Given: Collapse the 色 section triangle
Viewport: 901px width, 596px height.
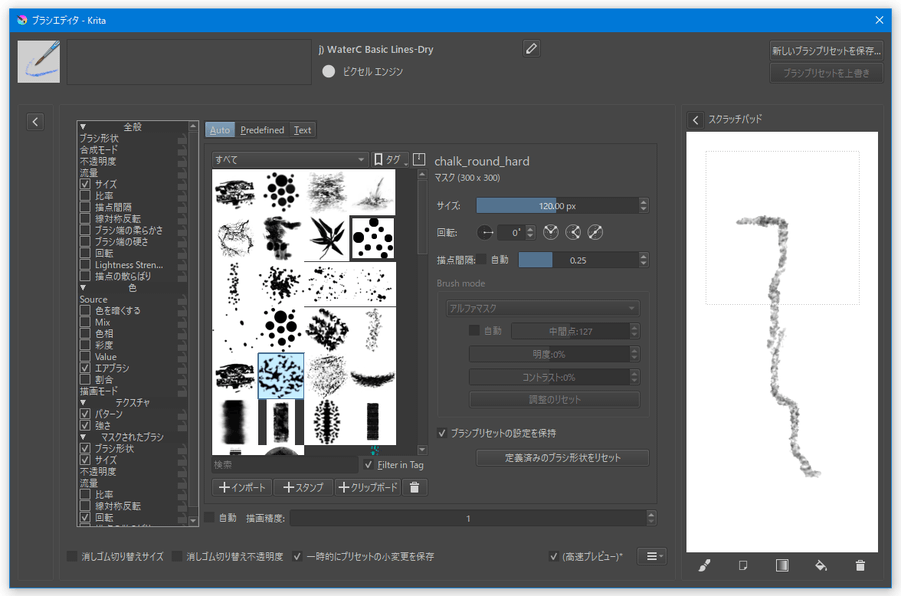Looking at the screenshot, I should [x=83, y=287].
